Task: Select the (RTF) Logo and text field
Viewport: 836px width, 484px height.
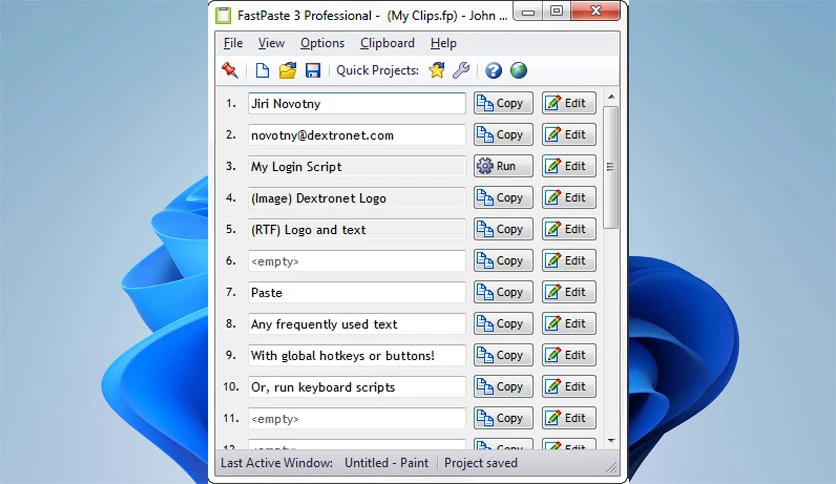Action: click(357, 229)
